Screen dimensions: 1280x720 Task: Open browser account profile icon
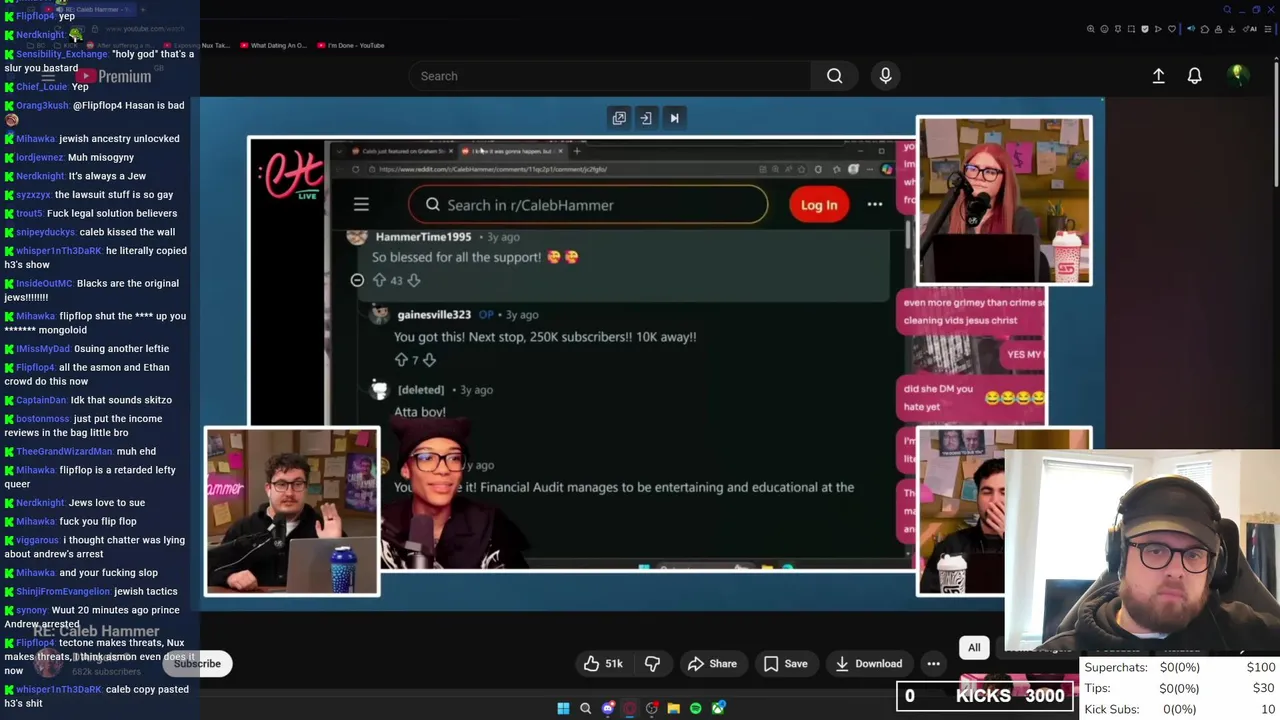pos(1218,29)
